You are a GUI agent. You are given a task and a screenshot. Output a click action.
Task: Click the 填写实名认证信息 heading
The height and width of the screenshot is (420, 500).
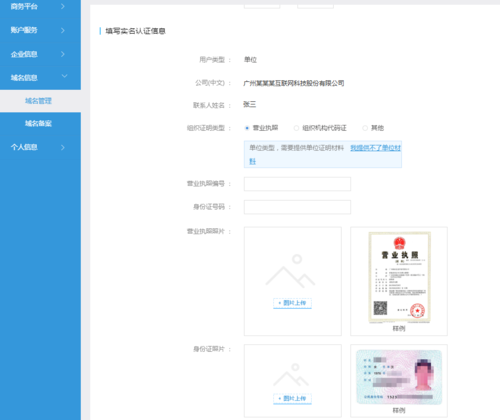(x=136, y=31)
